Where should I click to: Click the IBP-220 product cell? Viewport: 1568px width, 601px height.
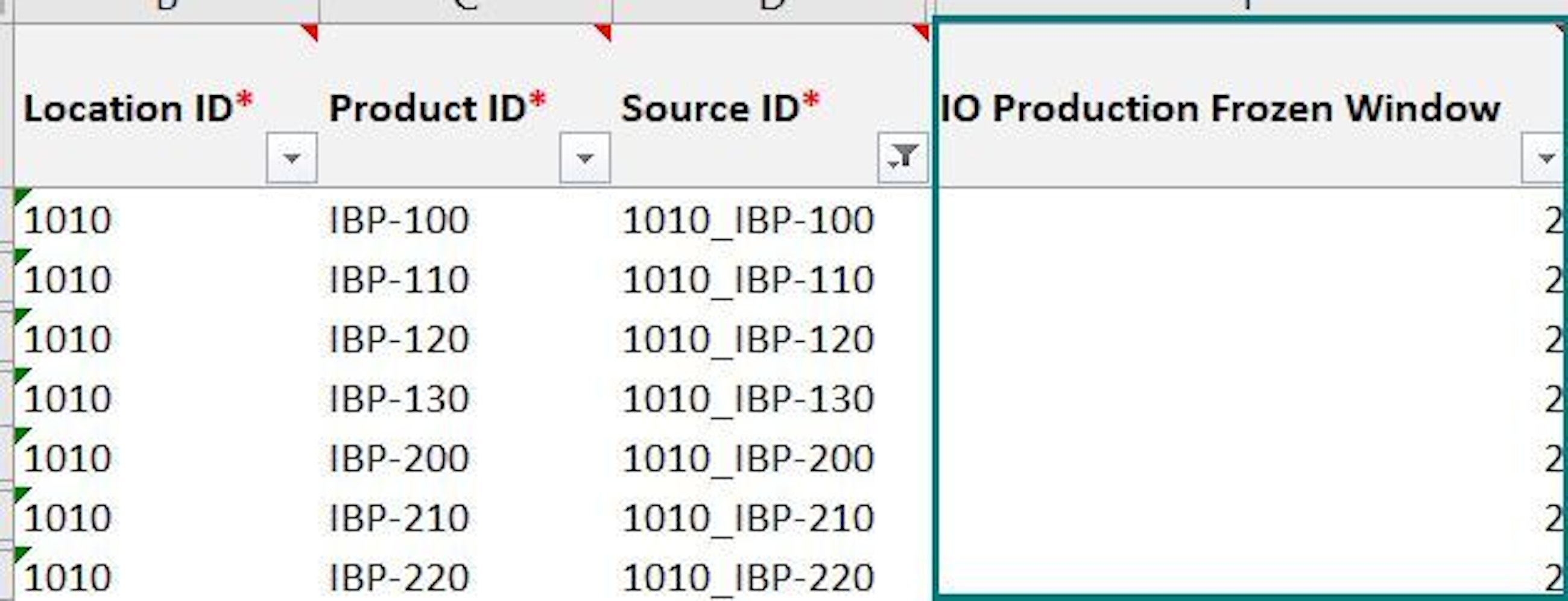(399, 577)
